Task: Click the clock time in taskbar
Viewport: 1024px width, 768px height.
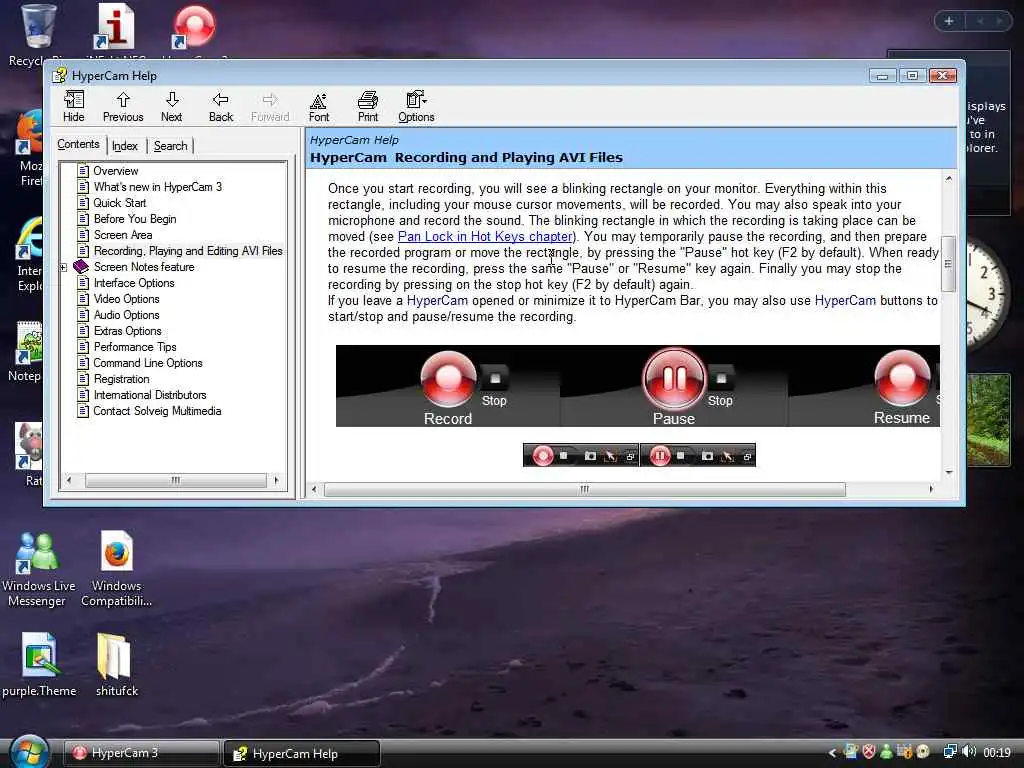Action: (997, 752)
